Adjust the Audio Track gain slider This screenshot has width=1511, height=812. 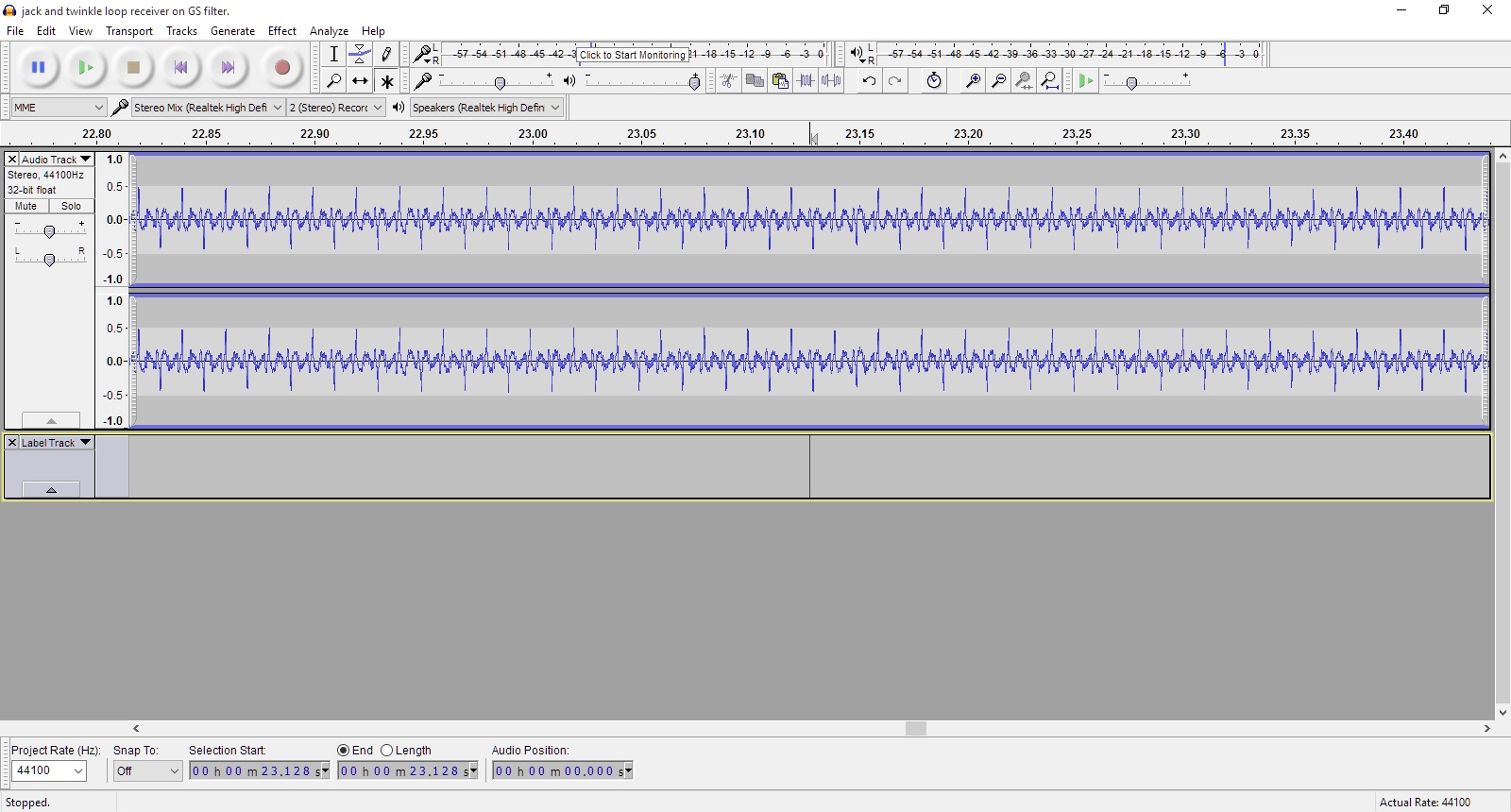tap(49, 230)
